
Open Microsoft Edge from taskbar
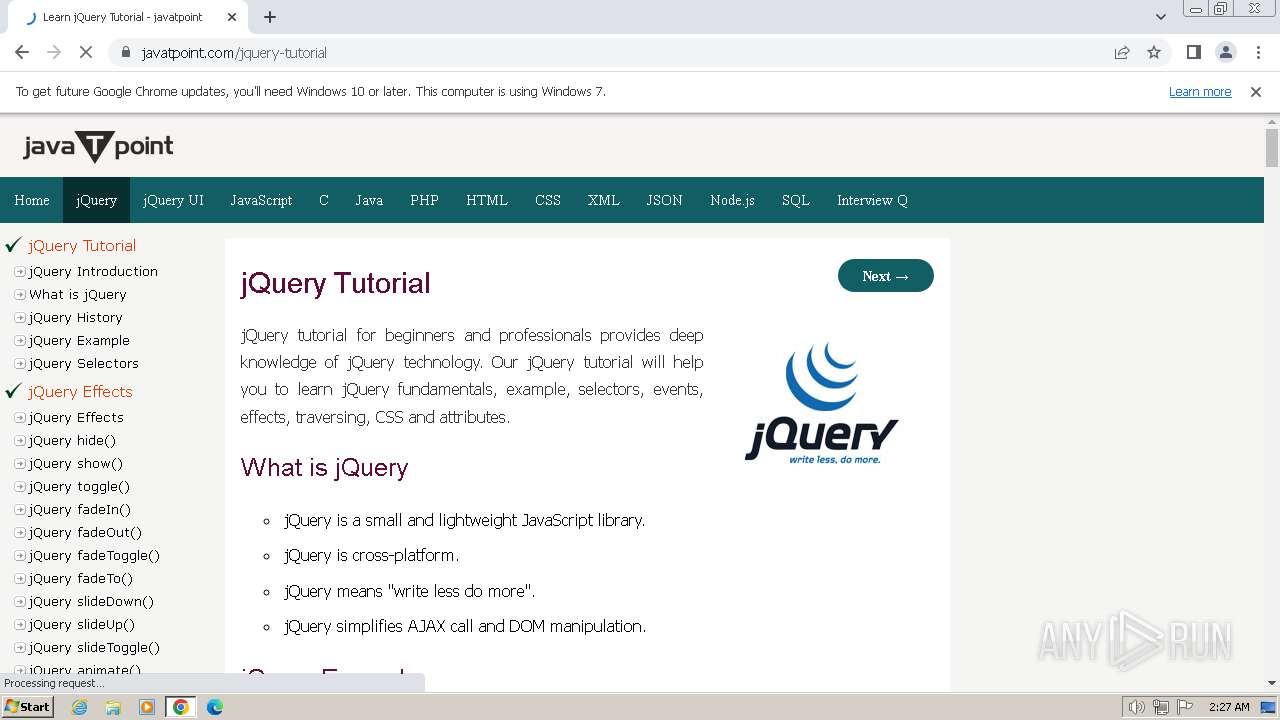coord(215,707)
